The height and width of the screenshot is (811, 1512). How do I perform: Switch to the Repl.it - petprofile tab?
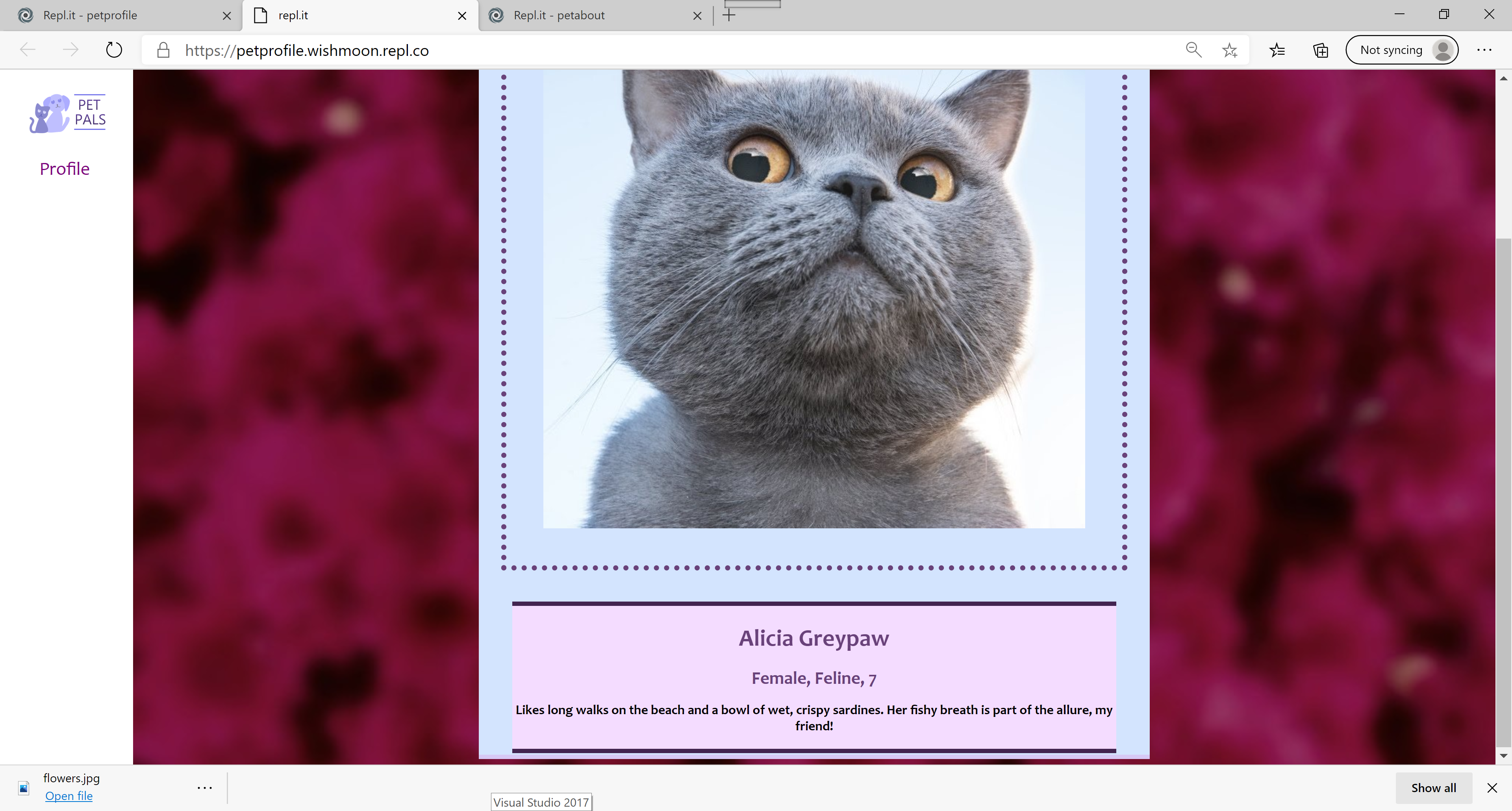[x=90, y=15]
